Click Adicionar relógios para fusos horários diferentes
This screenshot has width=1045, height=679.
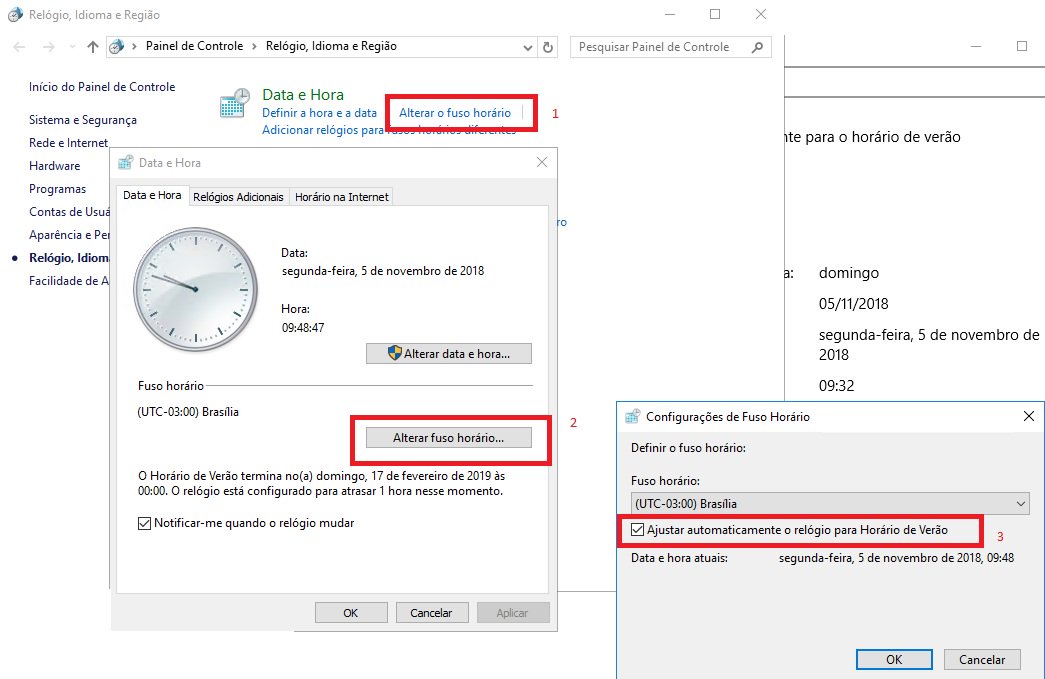[x=389, y=130]
